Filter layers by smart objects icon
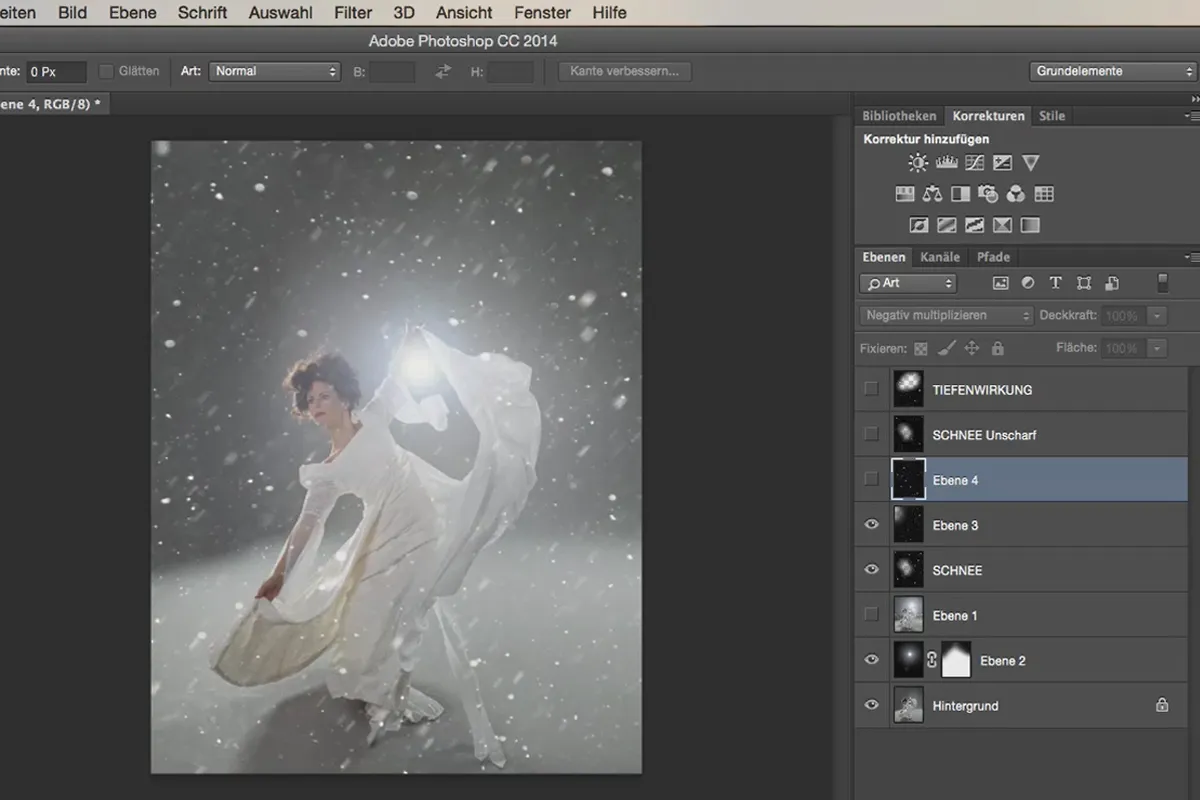Screen dimensions: 1200x800 [x=1112, y=284]
